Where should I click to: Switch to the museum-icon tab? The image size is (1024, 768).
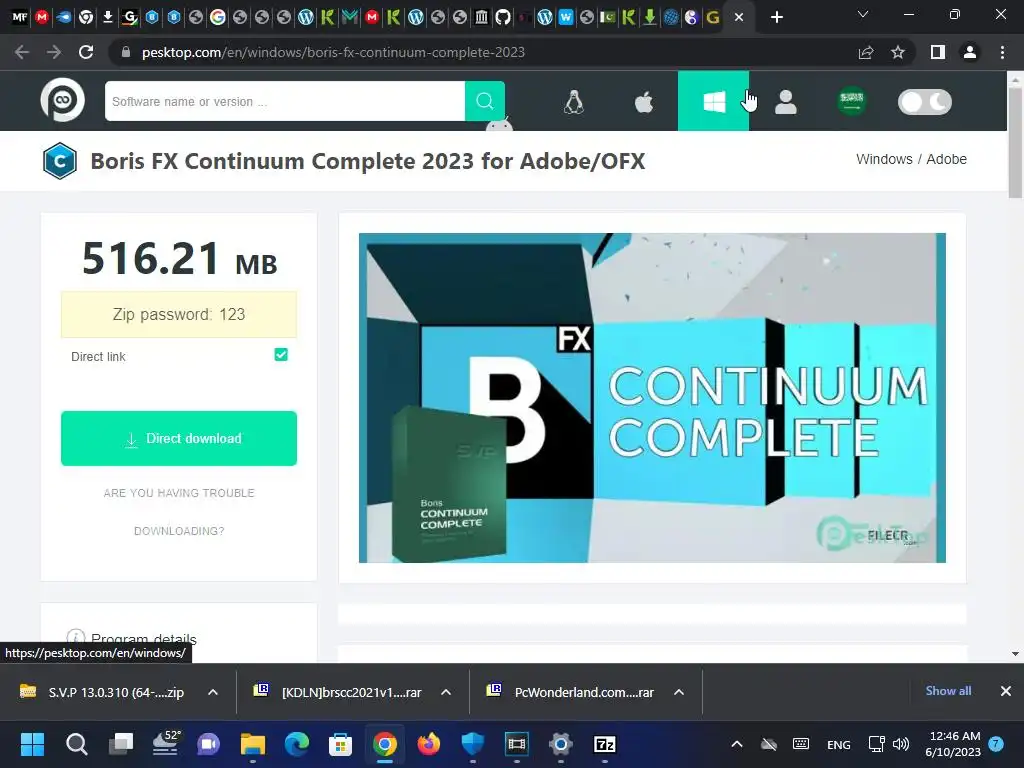[x=481, y=17]
